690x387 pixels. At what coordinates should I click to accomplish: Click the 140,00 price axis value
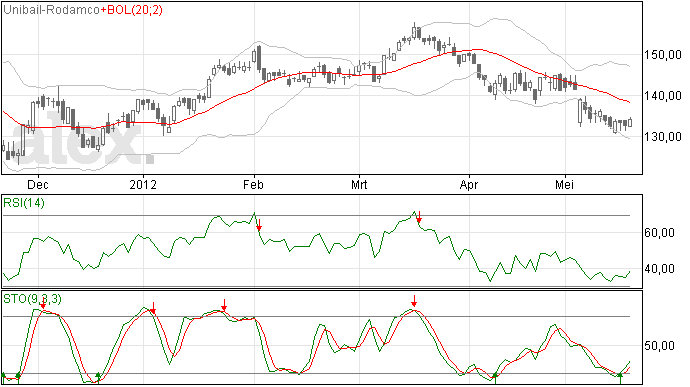coord(662,96)
